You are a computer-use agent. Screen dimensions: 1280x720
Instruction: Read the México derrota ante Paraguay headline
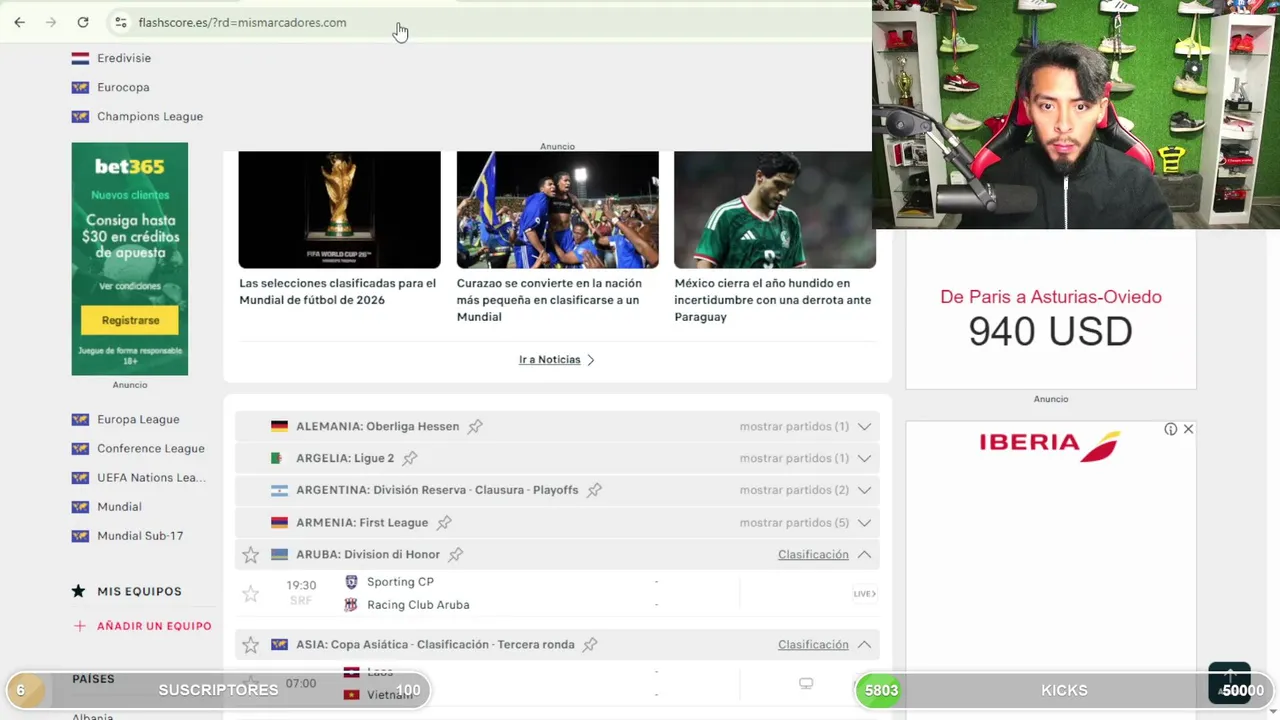pyautogui.click(x=773, y=300)
